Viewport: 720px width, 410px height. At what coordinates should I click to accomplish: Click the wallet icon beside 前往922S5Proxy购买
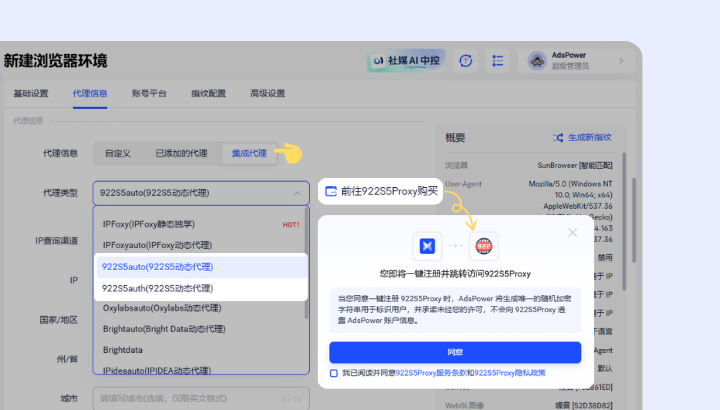click(331, 191)
